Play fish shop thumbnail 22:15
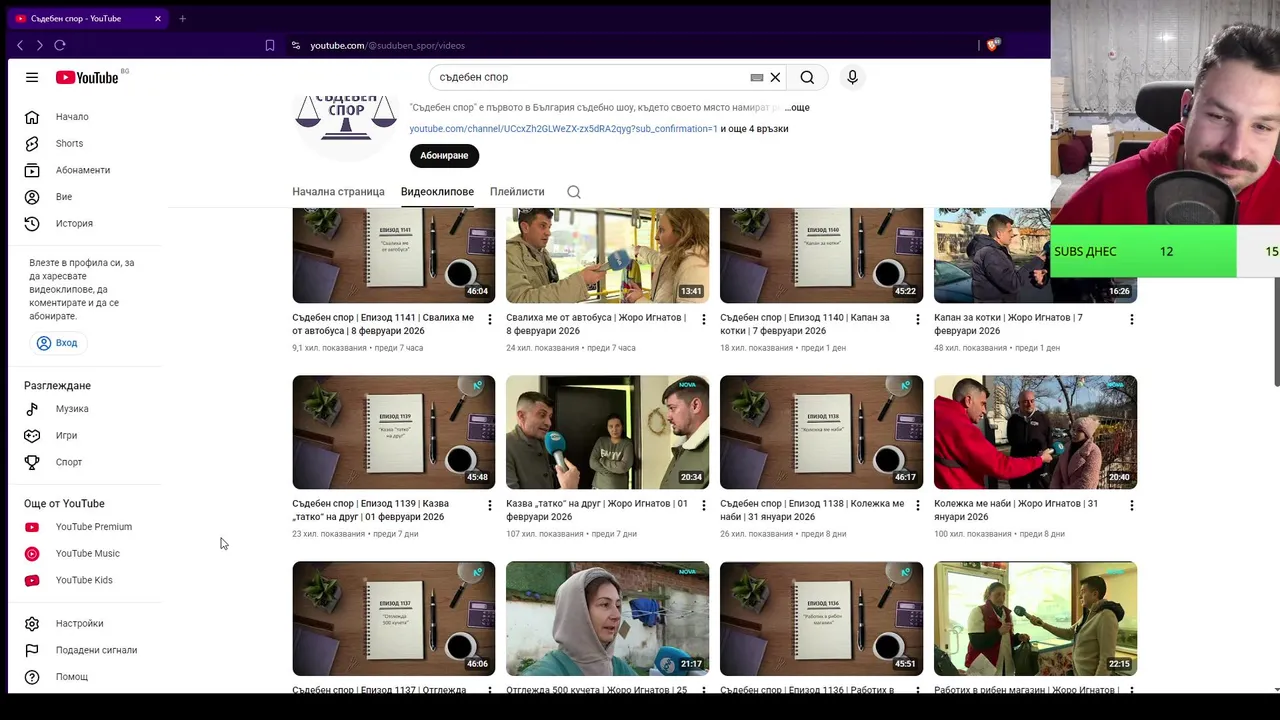1280x720 pixels. pyautogui.click(x=1035, y=618)
